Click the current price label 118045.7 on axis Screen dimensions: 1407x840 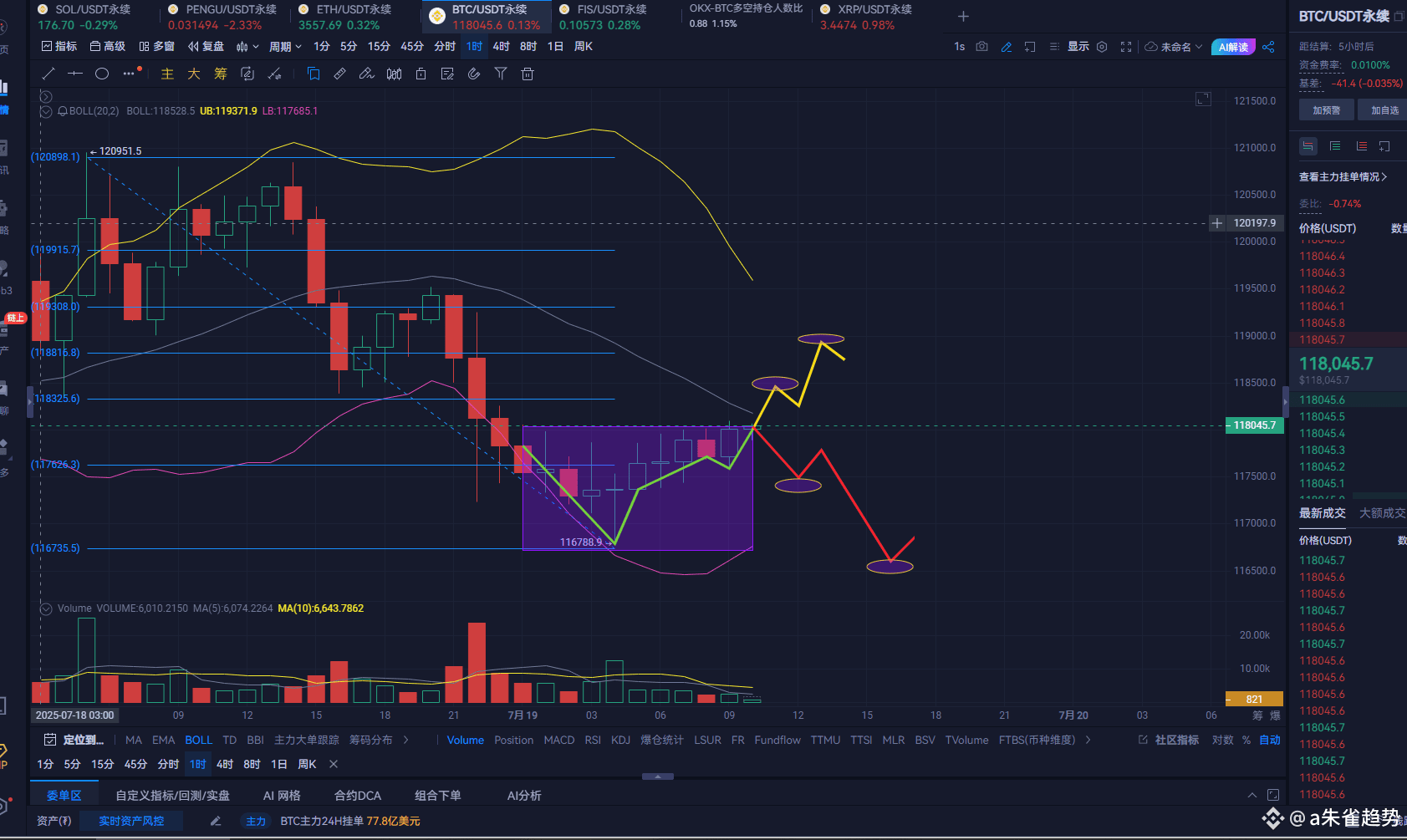pyautogui.click(x=1254, y=425)
